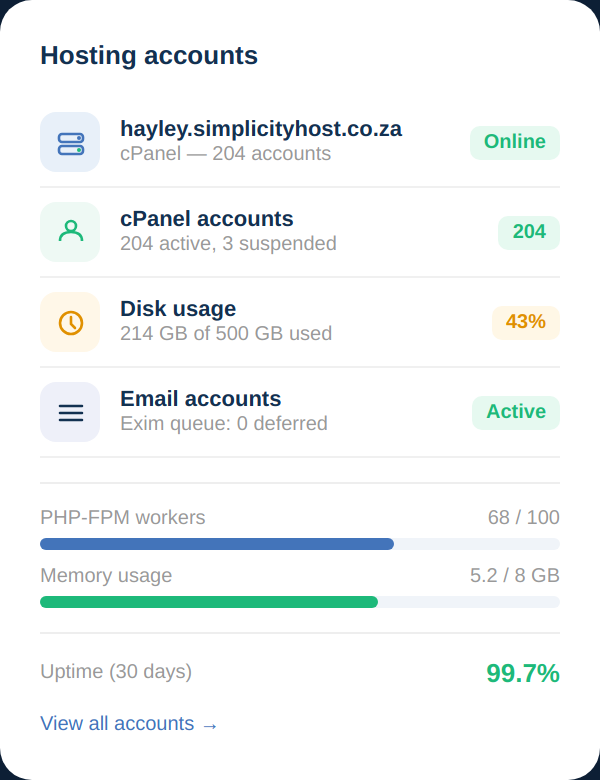The width and height of the screenshot is (600, 780).
Task: Click the user icon for cPanel accounts
Action: [70, 232]
